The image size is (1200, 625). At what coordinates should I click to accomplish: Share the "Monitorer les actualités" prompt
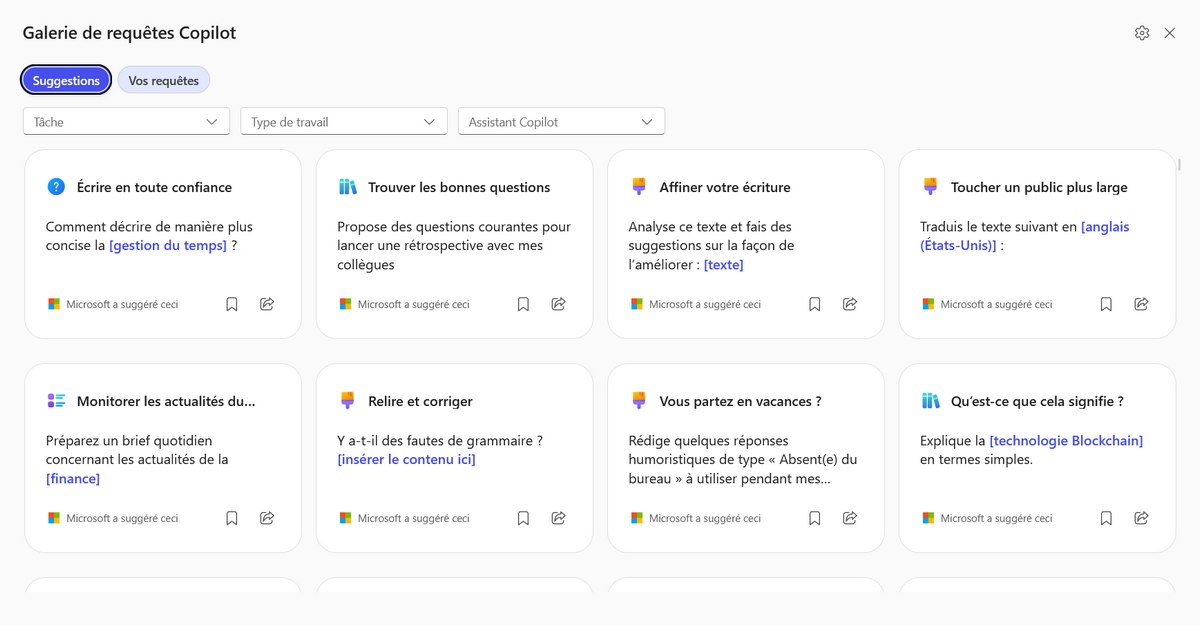pos(267,518)
